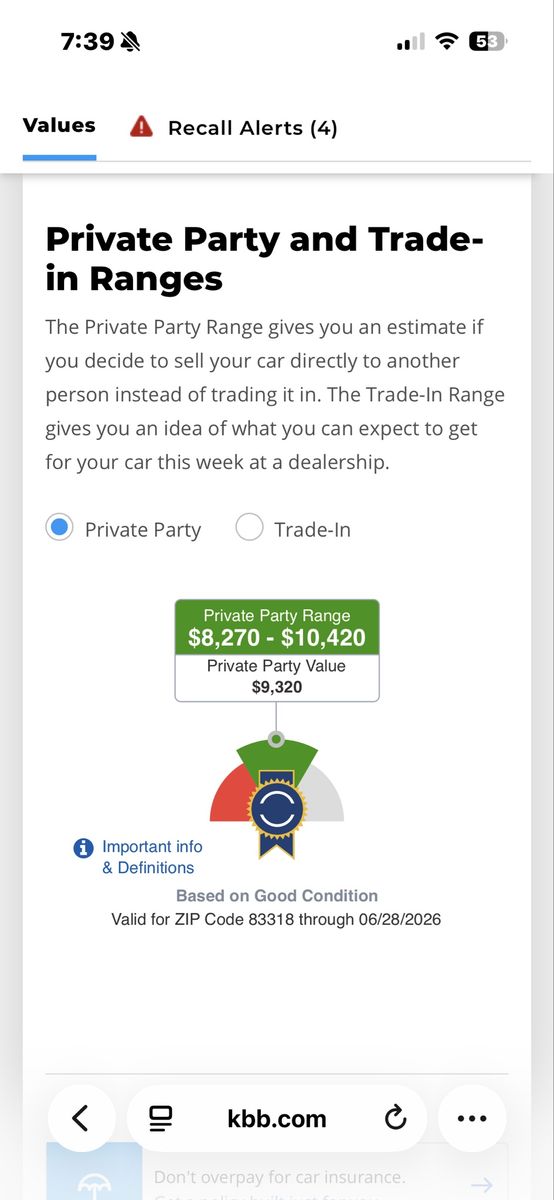Screen dimensions: 554x1200
Task: Tap the blue info circle icon
Action: tap(84, 848)
